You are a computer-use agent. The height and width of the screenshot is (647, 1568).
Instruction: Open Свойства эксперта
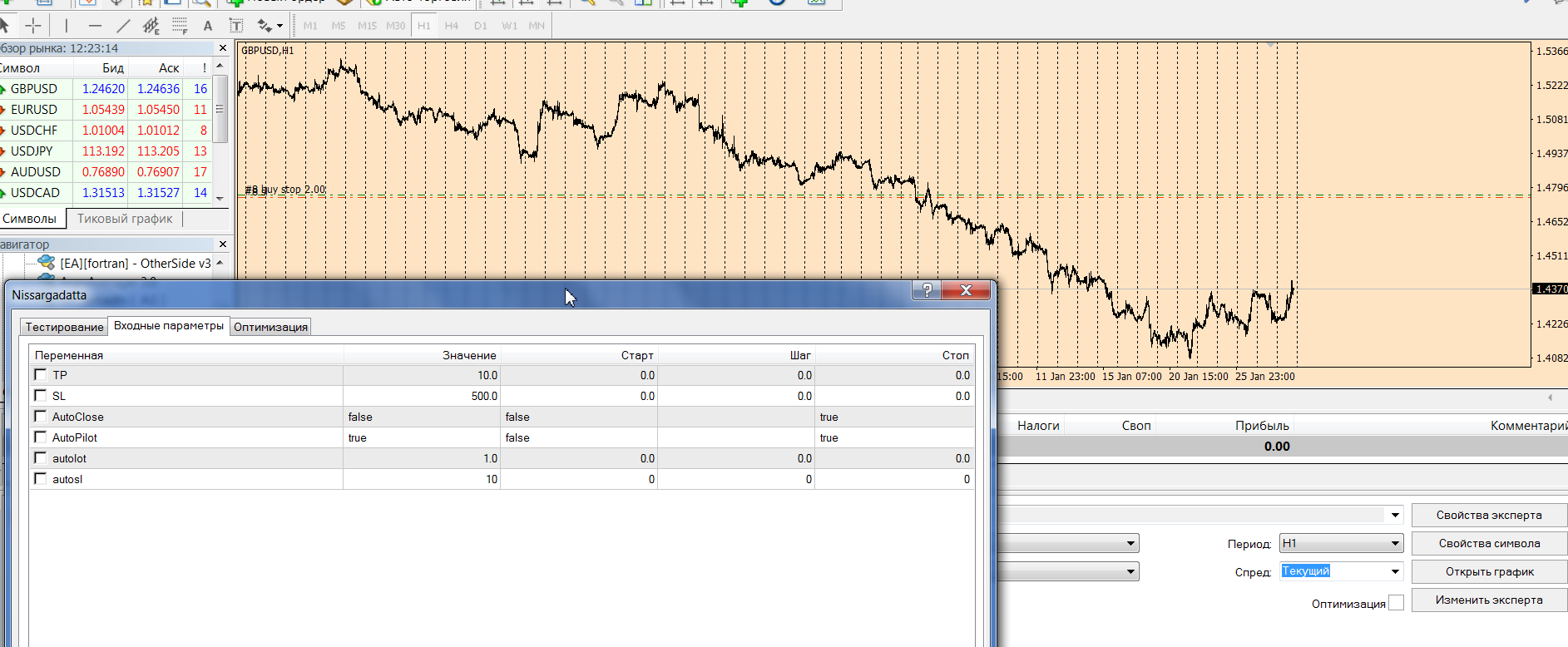tap(1489, 515)
